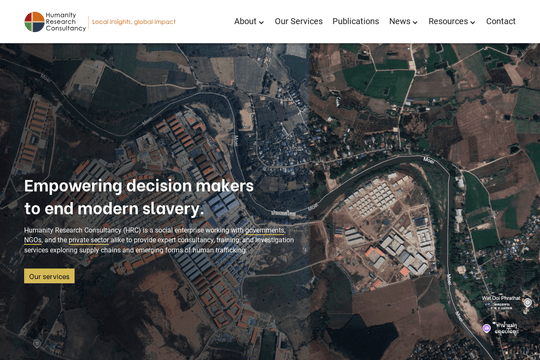Follow the governments link in the description
The height and width of the screenshot is (360, 540).
pos(265,230)
